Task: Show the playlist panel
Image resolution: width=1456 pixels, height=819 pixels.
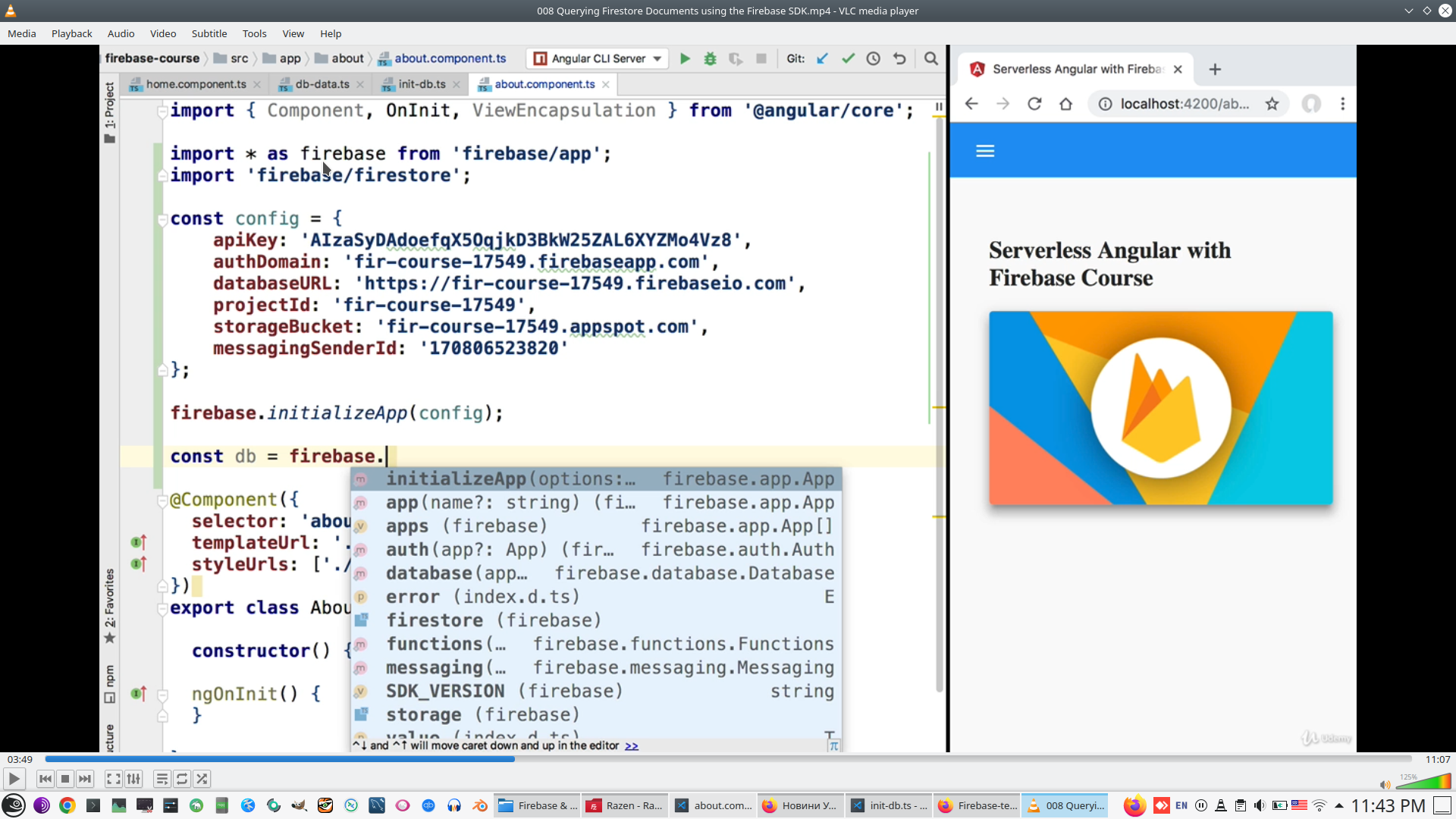Action: 162,779
